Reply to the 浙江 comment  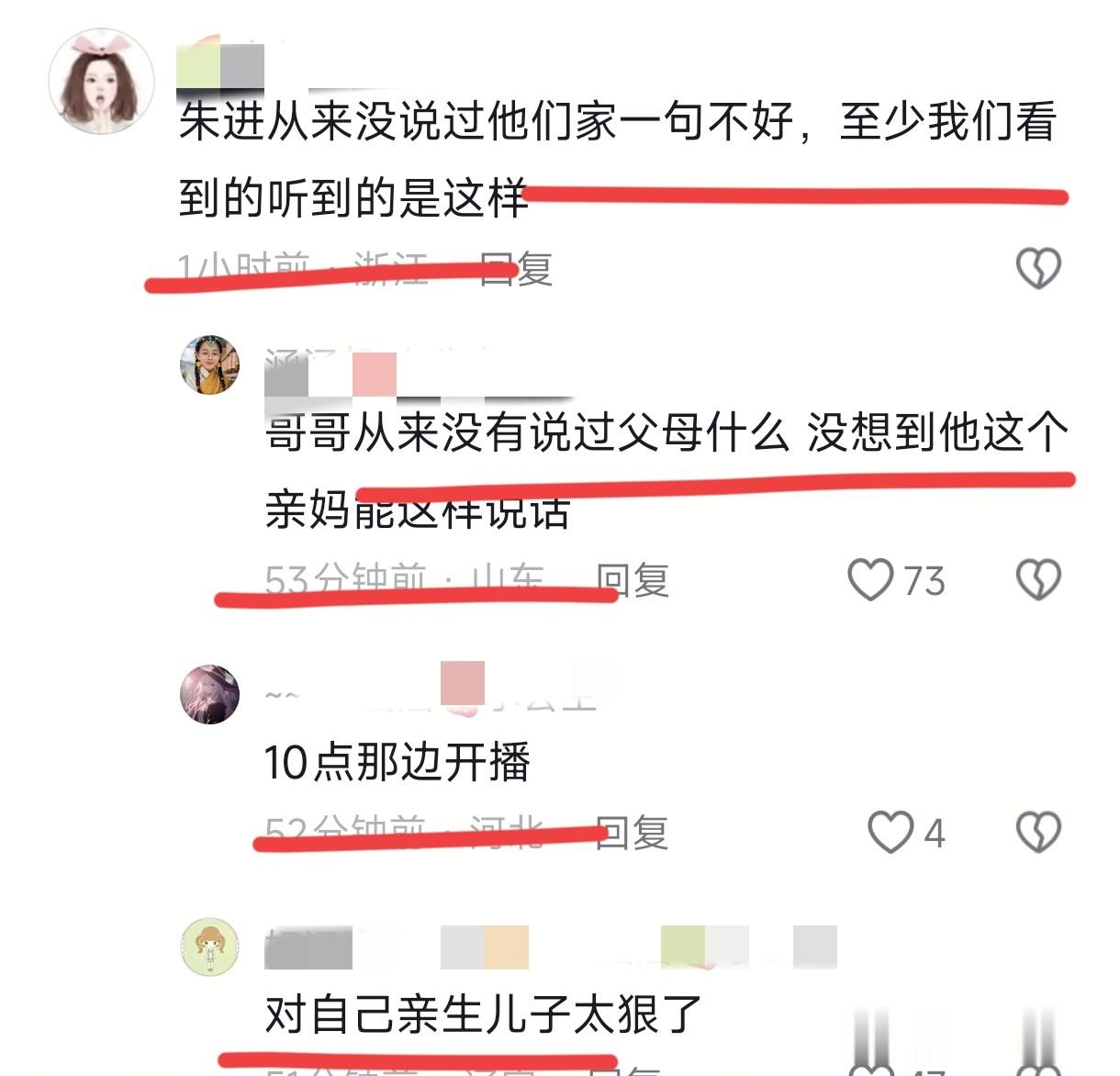pos(516,269)
